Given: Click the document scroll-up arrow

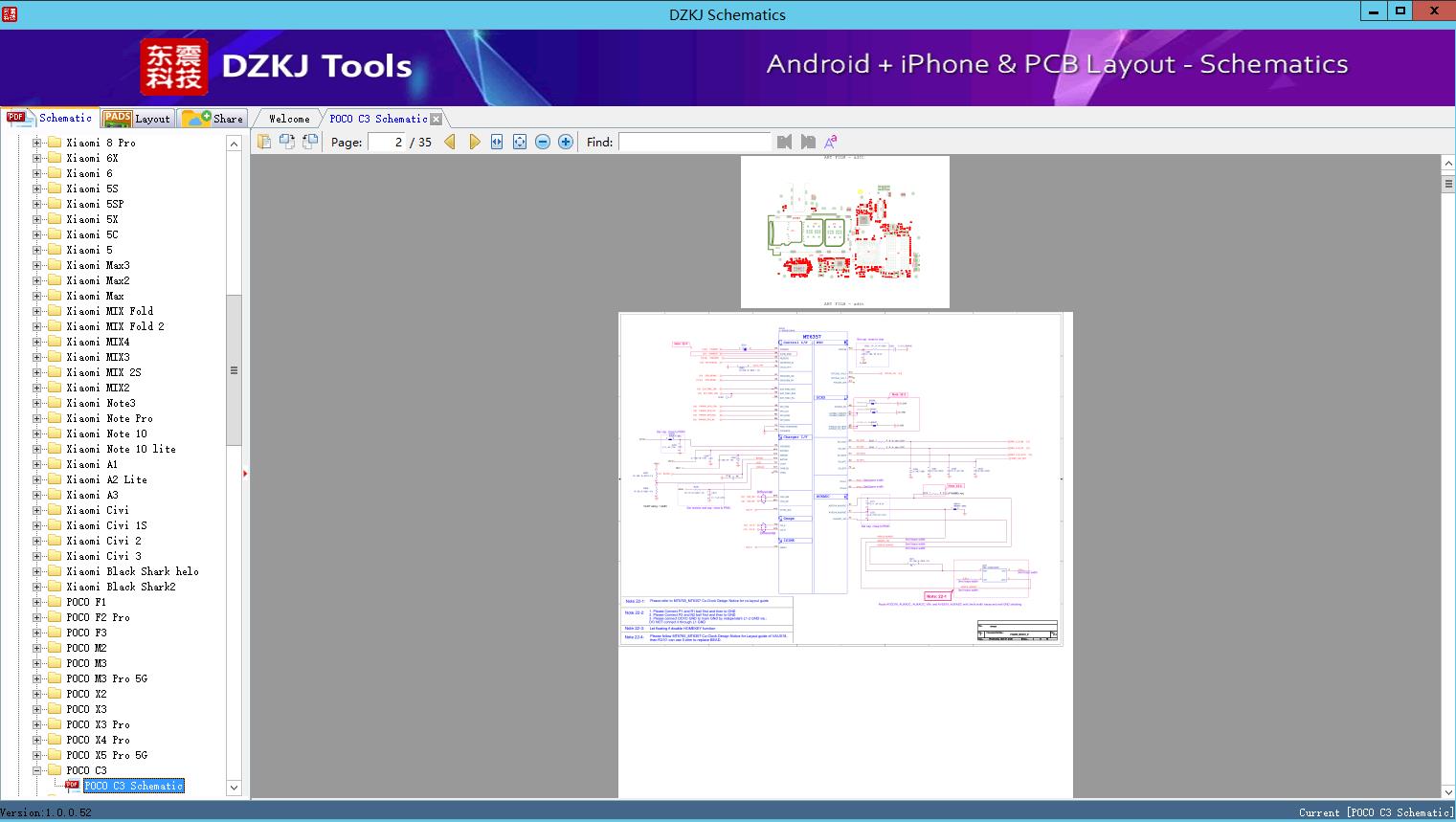Looking at the screenshot, I should 1448,164.
